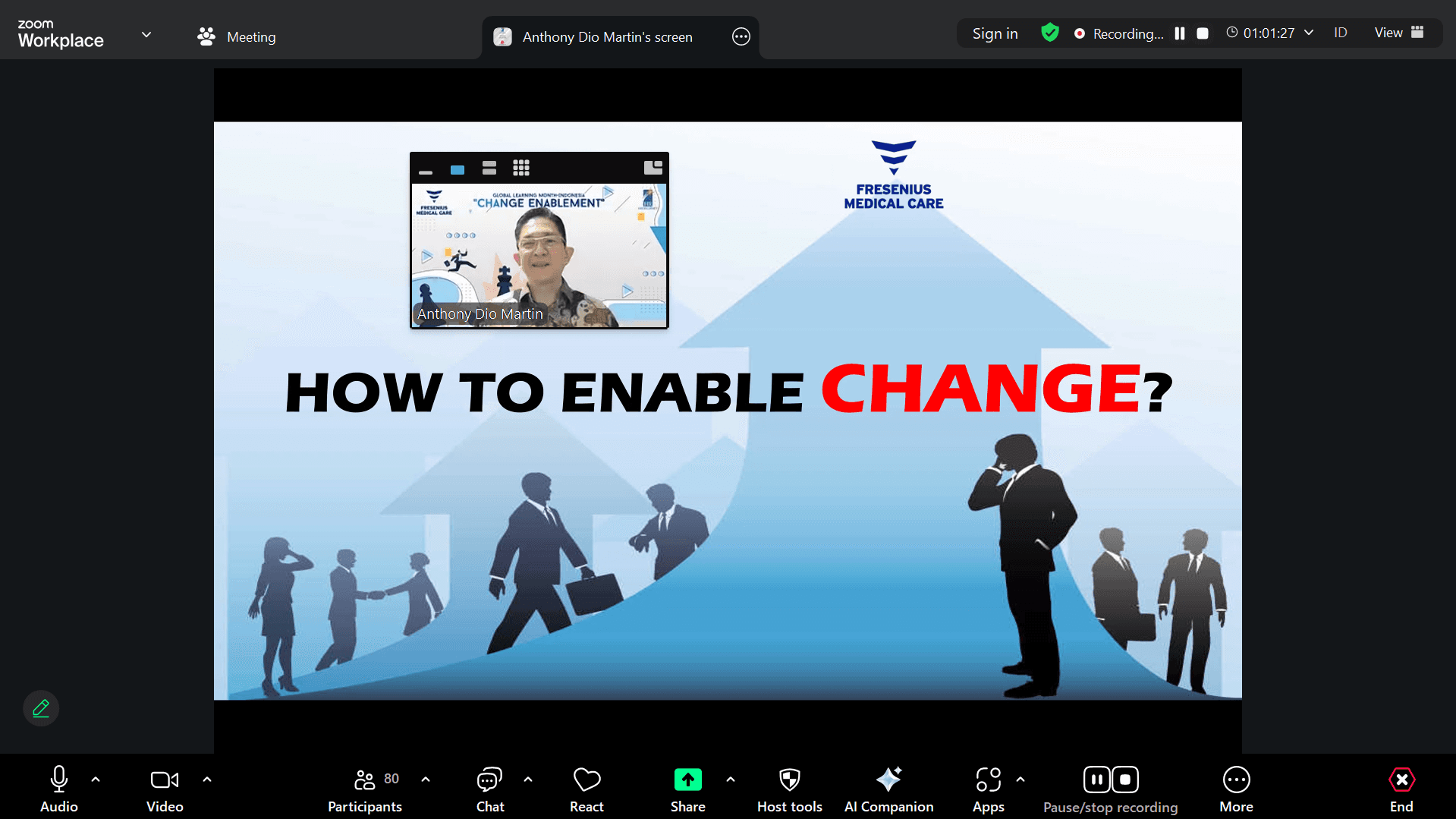Open audio options caret next to Audio
Screen dimensions: 1456x819
tap(96, 780)
